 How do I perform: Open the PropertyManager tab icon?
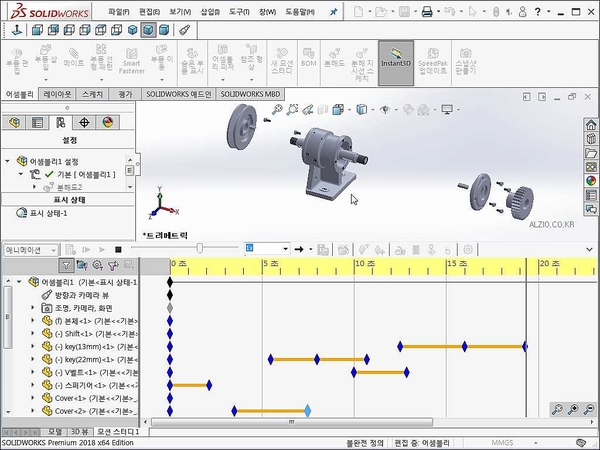(x=37, y=122)
